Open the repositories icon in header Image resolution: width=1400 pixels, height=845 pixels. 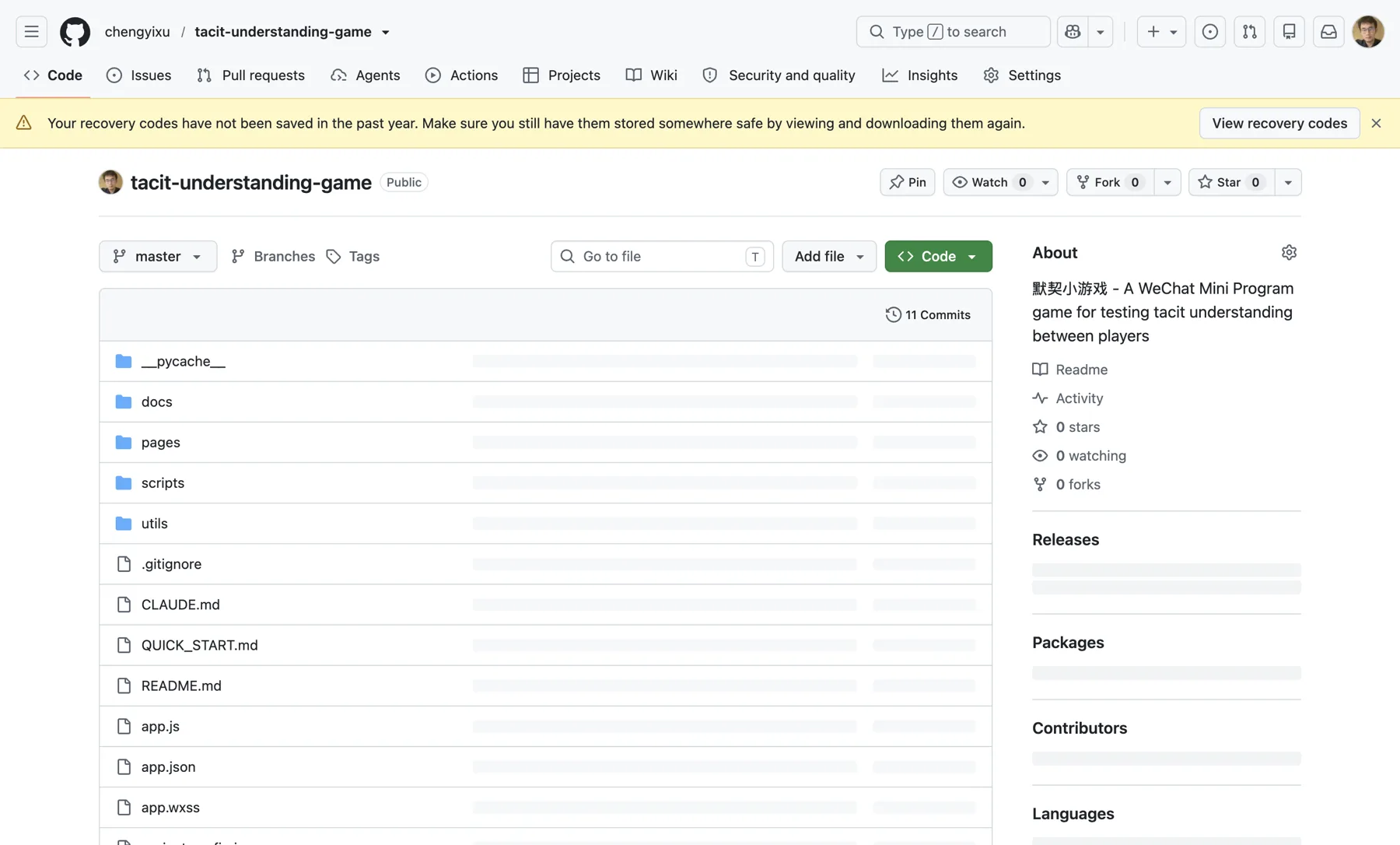tap(1290, 32)
